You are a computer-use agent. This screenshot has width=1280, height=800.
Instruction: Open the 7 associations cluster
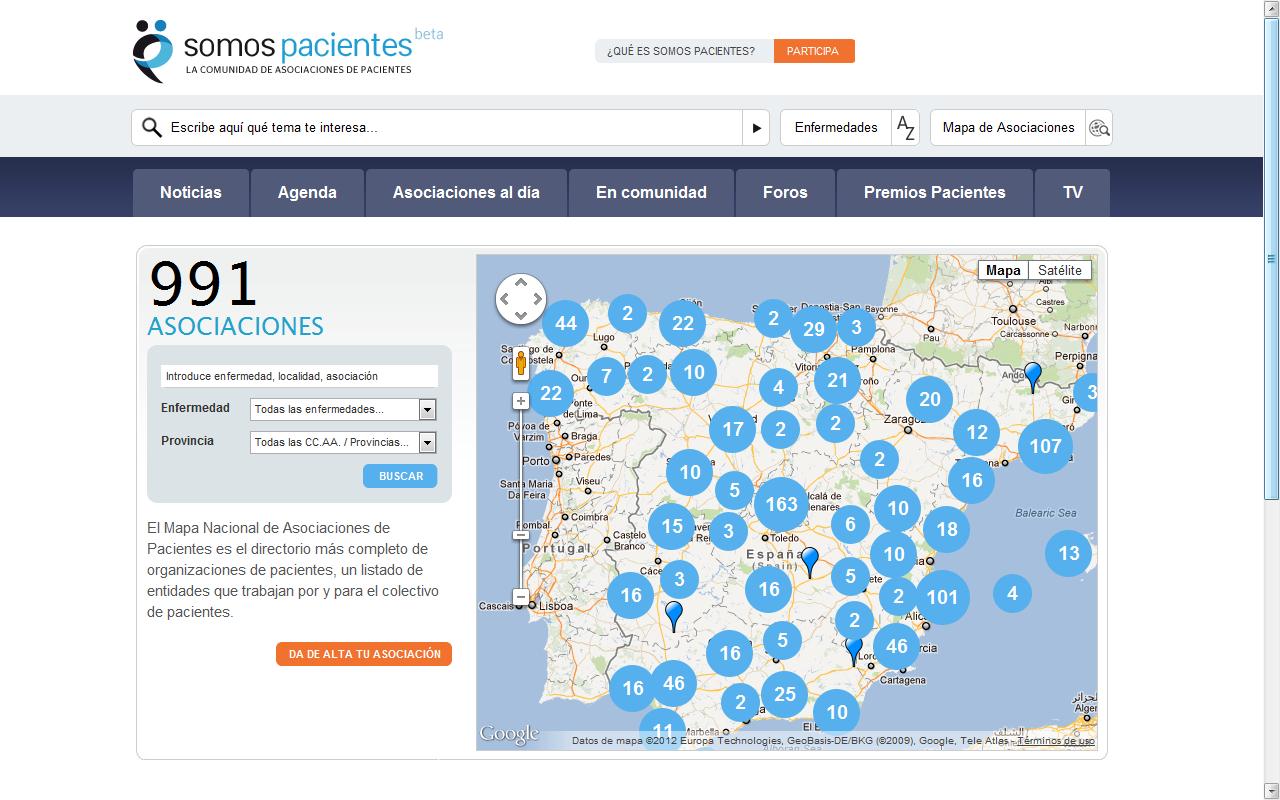pyautogui.click(x=606, y=377)
